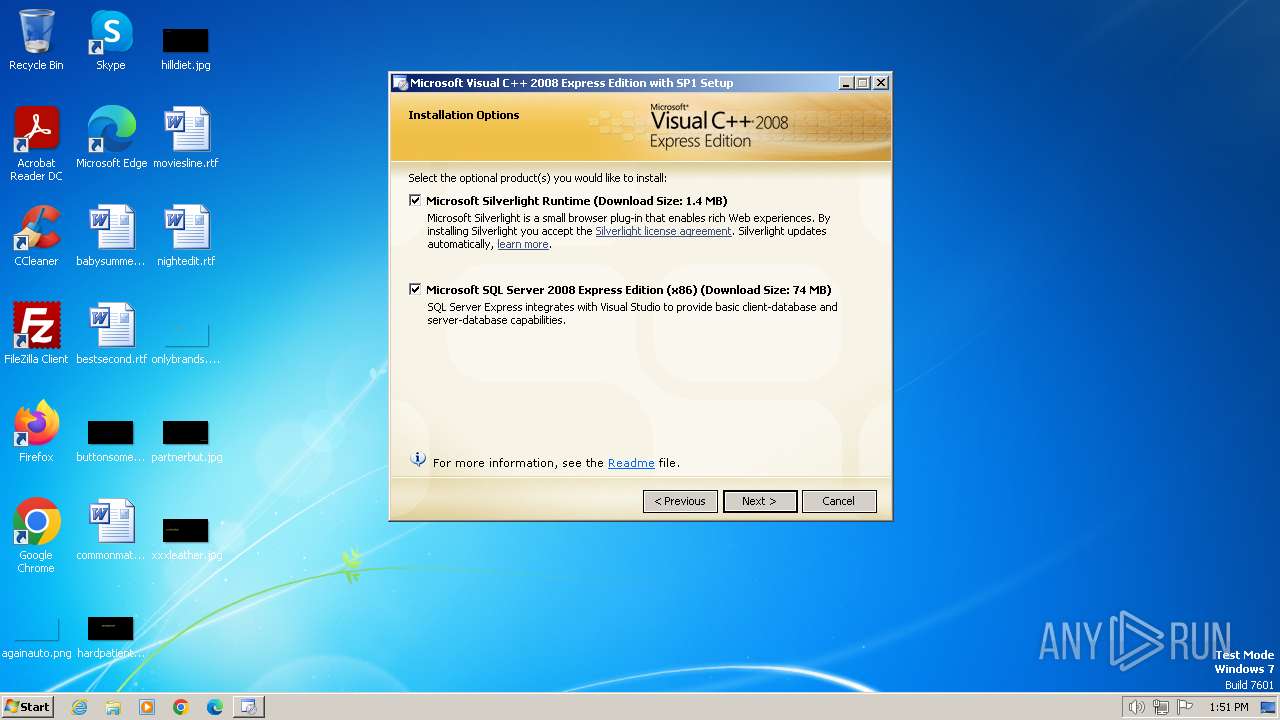
Task: Uncheck the Microsoft Silverlight Runtime checkbox
Action: click(415, 200)
